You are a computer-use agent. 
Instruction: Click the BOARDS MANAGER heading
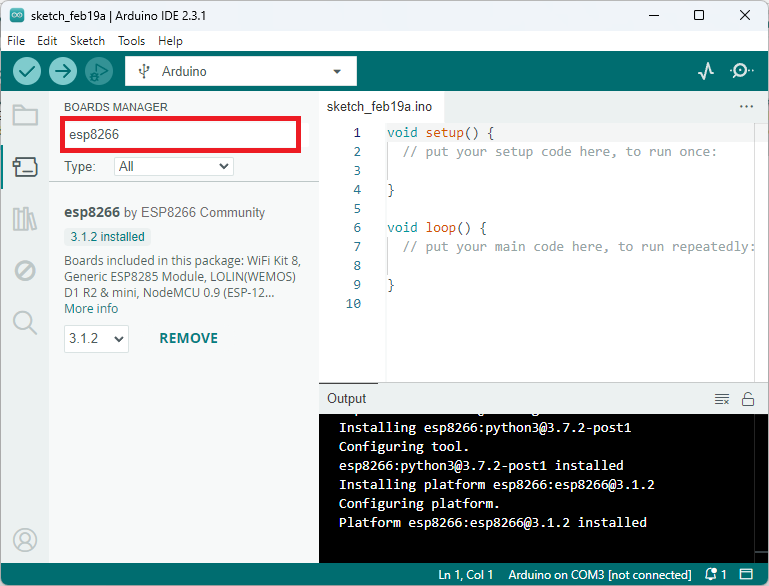tap(116, 107)
